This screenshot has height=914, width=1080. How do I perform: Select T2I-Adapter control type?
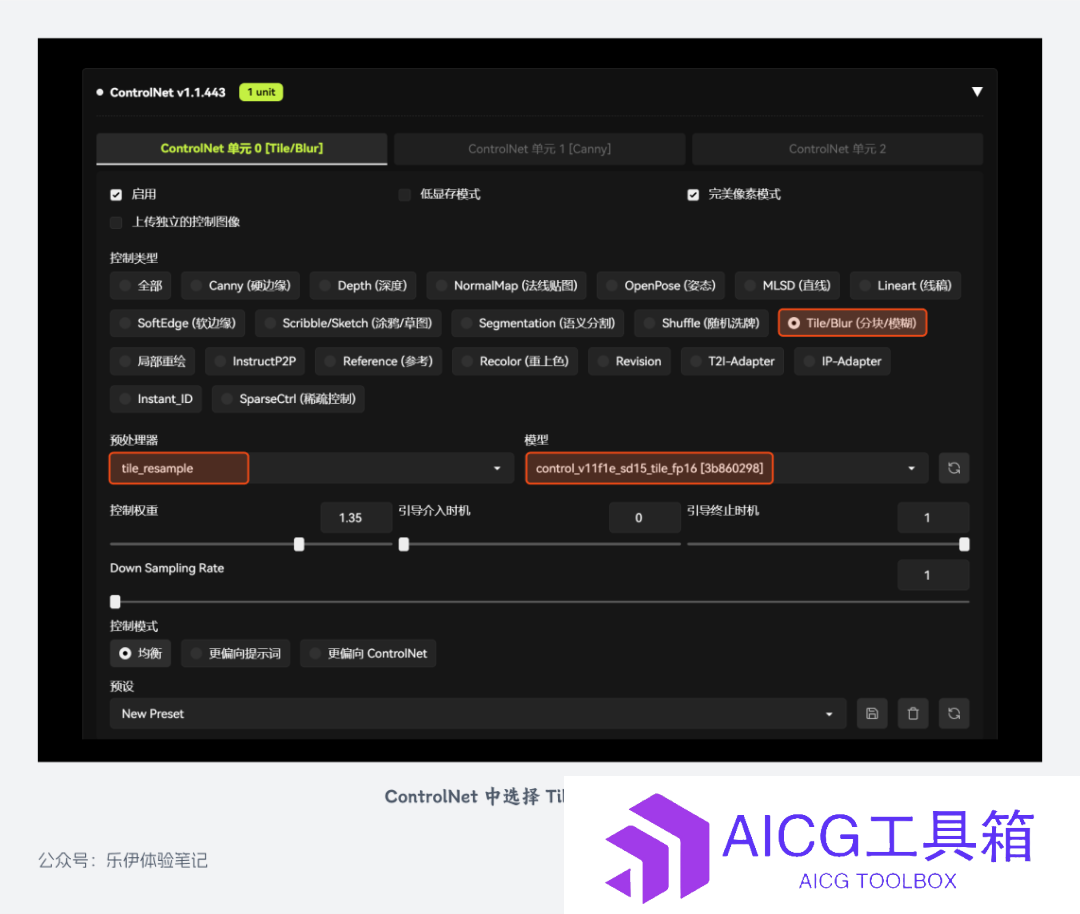(732, 361)
